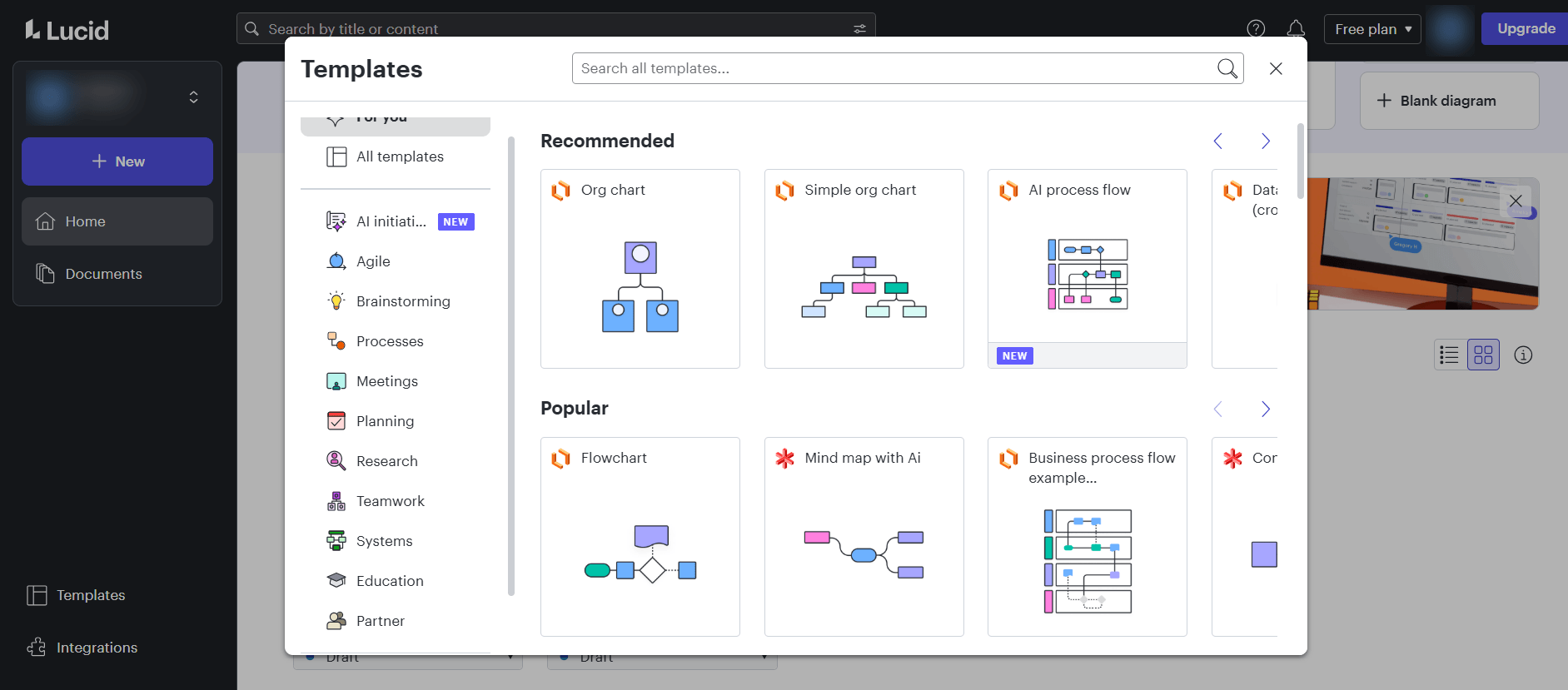Click the NEW badge on AI process flow
The width and height of the screenshot is (1568, 690).
[1014, 355]
